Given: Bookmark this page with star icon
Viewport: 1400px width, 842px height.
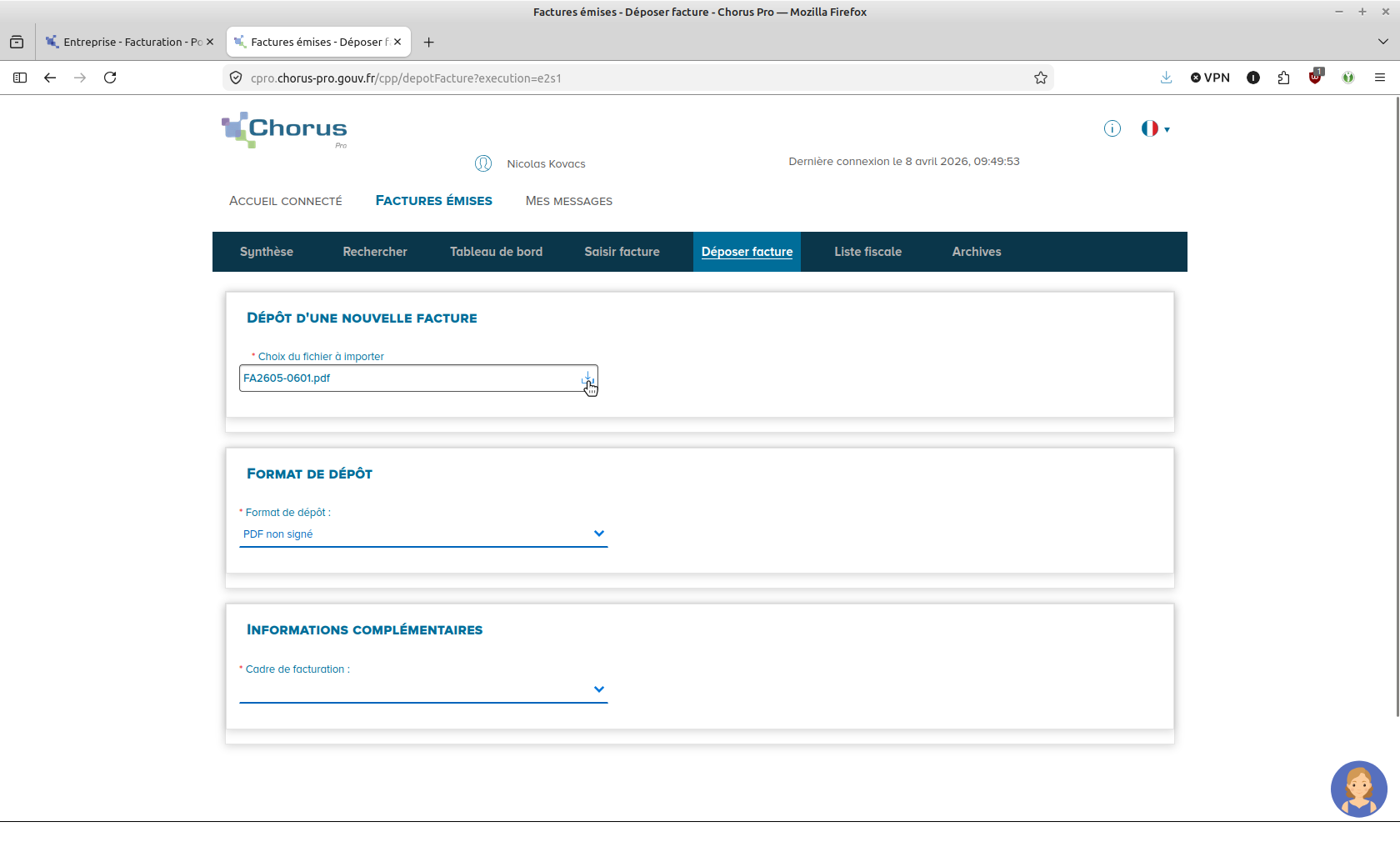Looking at the screenshot, I should (1041, 78).
